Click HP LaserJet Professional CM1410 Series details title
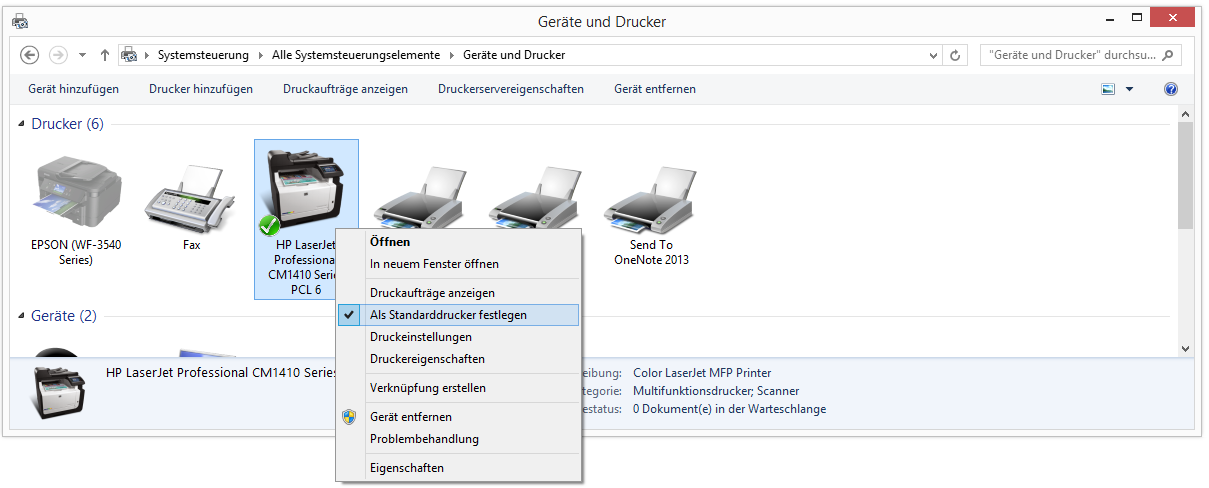 pos(222,373)
